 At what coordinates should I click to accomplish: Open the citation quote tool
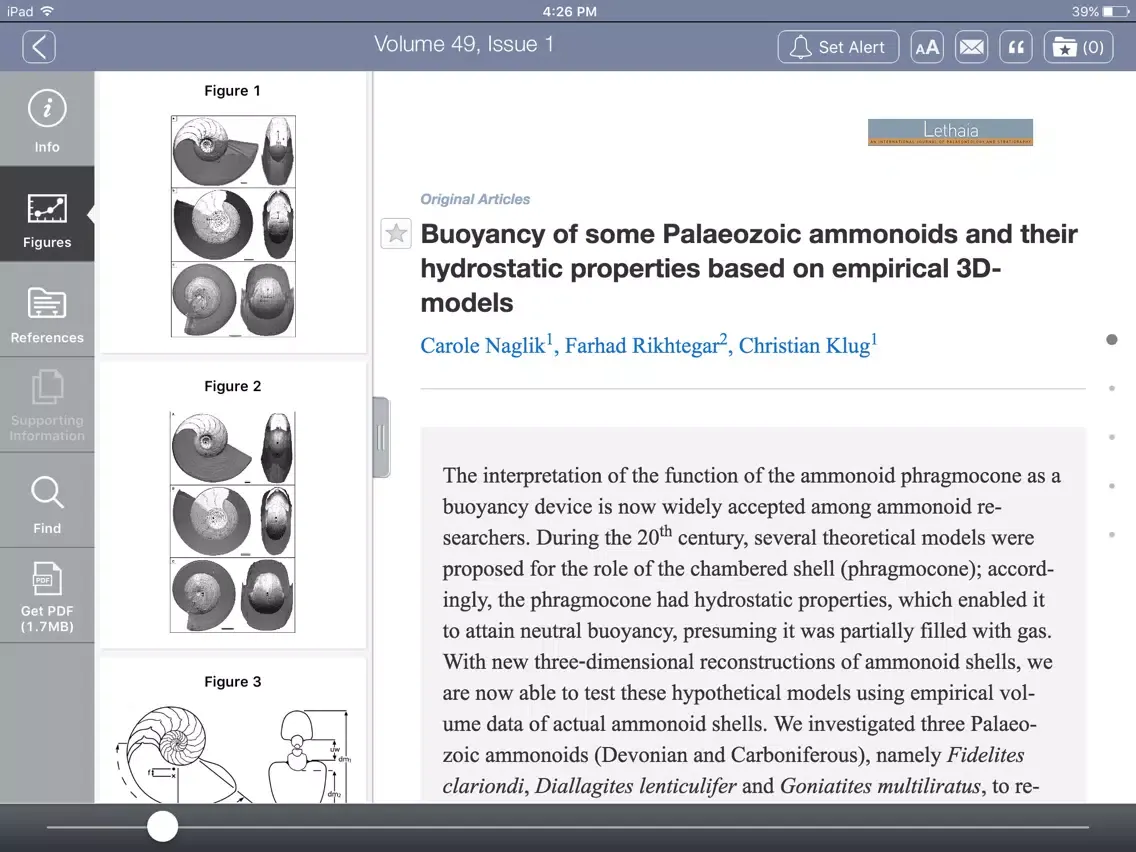point(1016,46)
